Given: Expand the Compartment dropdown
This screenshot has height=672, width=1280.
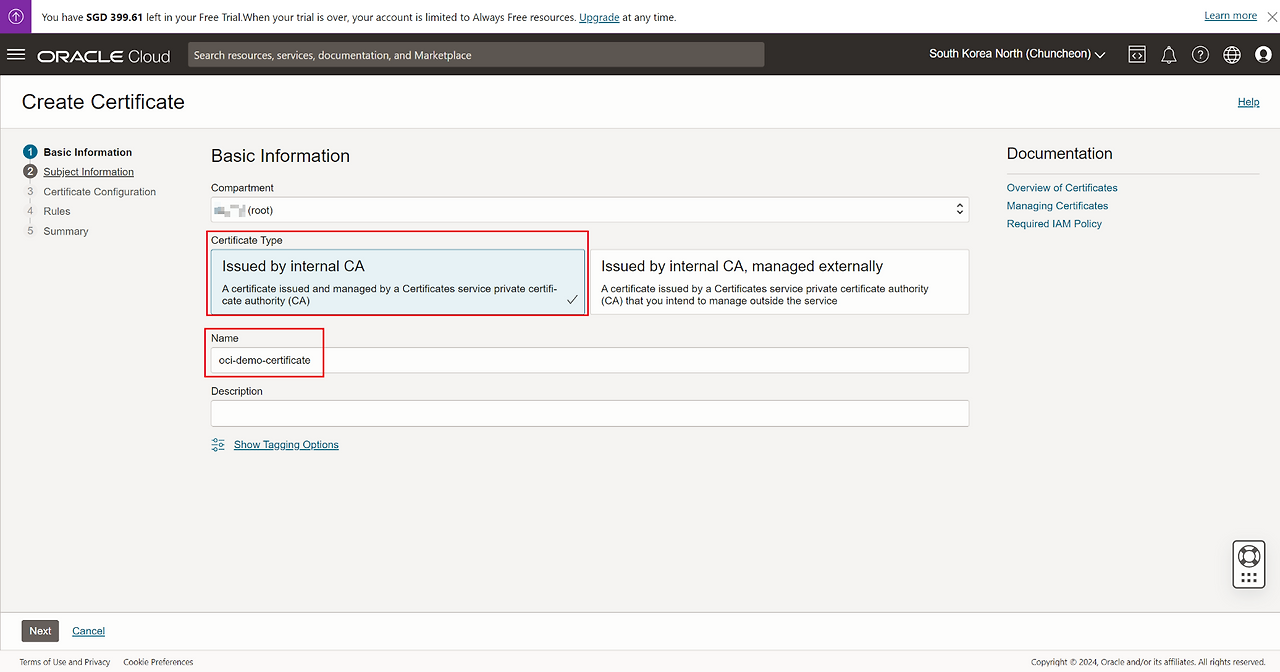Looking at the screenshot, I should point(589,209).
